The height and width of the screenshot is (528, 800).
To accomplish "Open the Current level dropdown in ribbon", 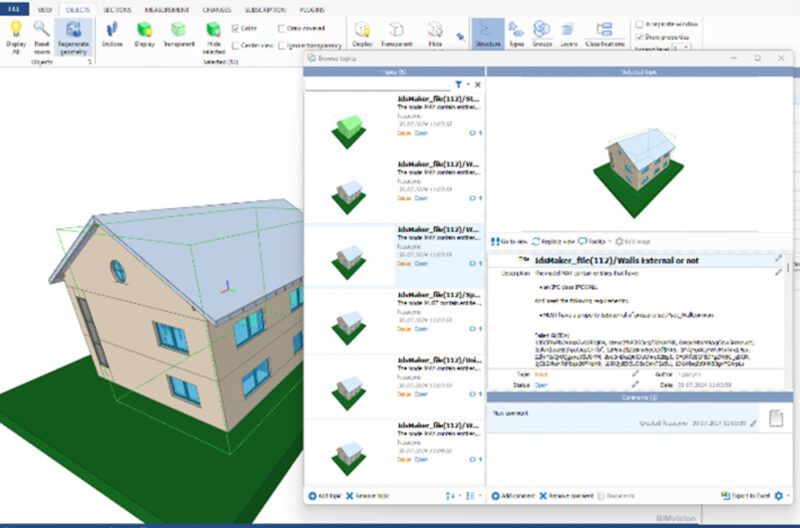I will pos(682,48).
